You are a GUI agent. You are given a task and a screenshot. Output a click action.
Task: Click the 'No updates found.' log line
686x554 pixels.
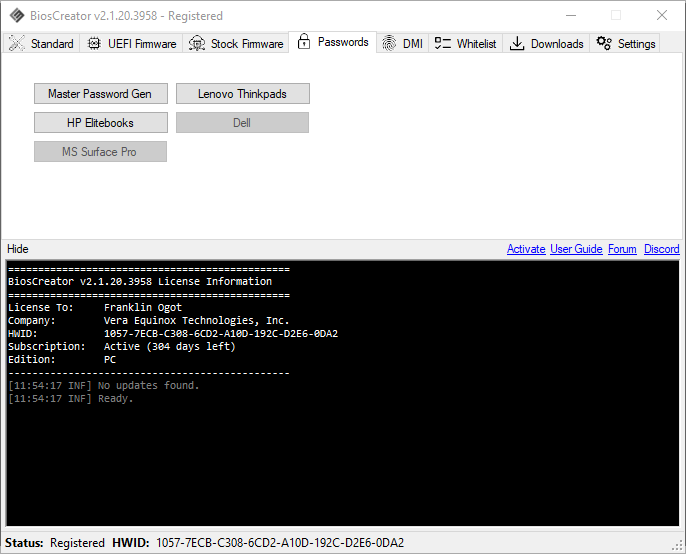pos(104,386)
